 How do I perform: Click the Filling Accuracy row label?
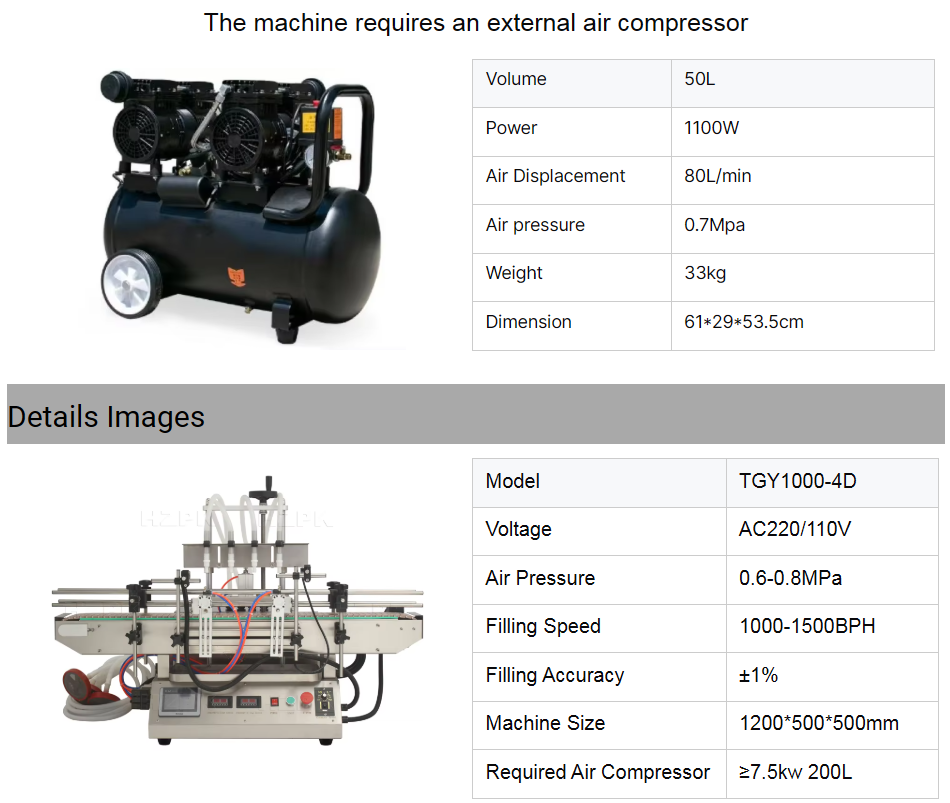[x=554, y=675]
